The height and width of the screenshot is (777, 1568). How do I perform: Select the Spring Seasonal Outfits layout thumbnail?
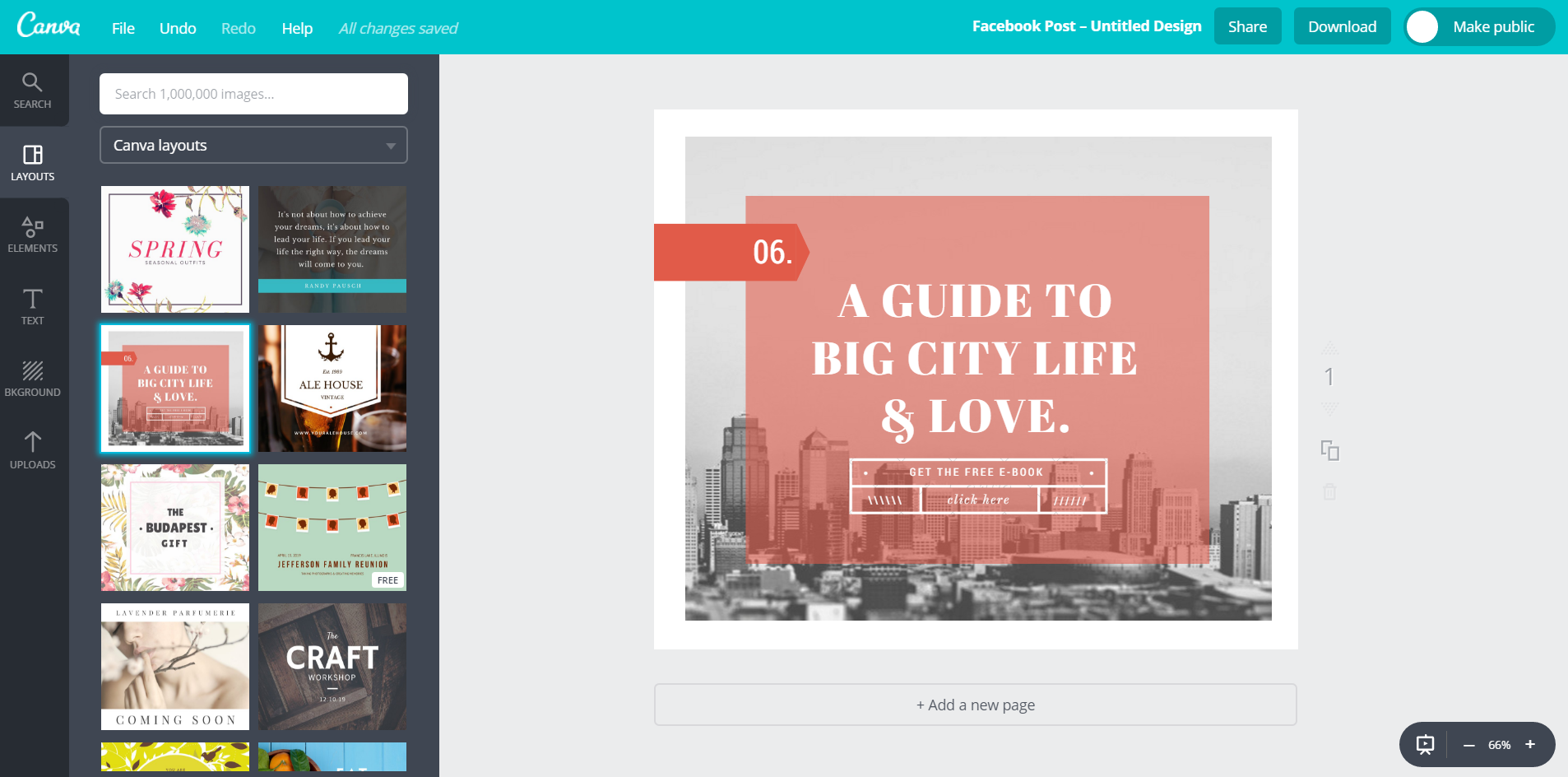174,249
